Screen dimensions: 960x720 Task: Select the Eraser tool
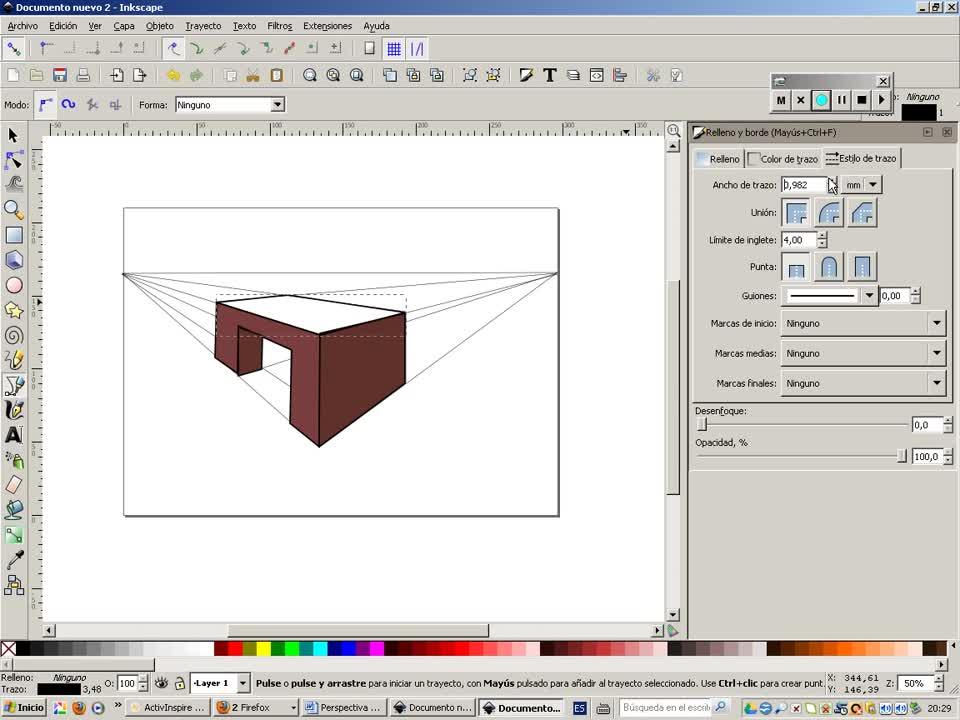pos(14,485)
